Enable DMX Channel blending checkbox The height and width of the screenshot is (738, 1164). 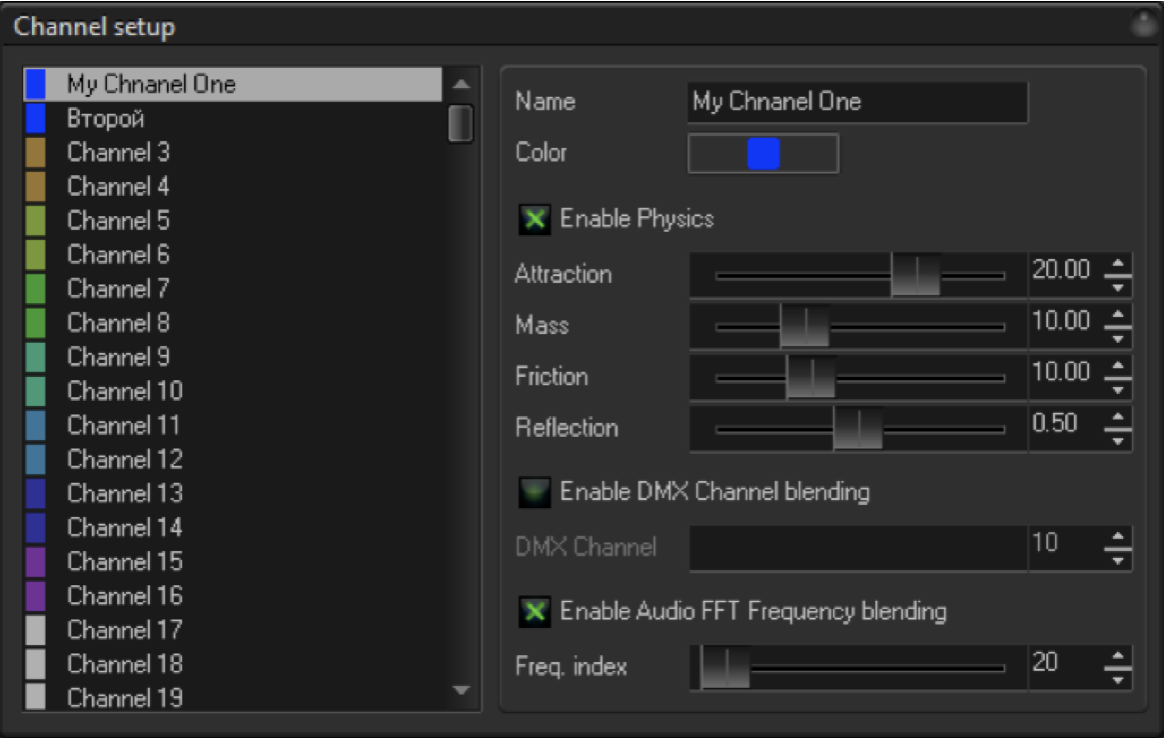pyautogui.click(x=535, y=492)
